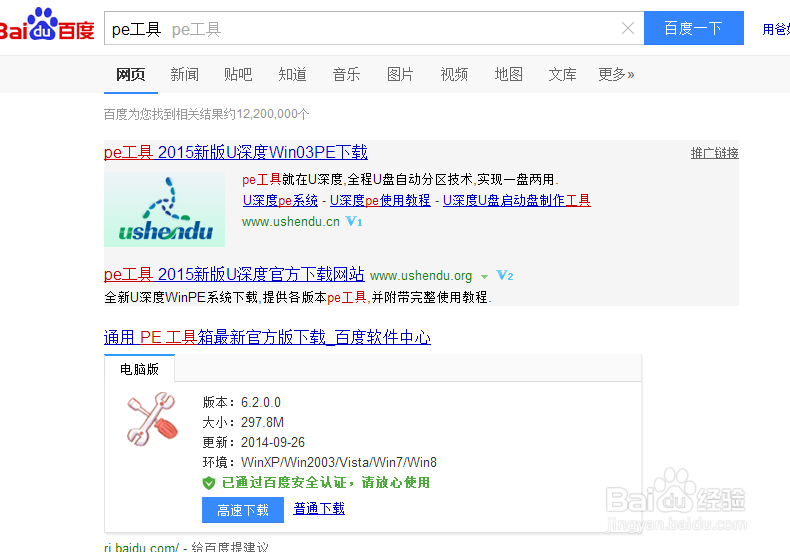Expand dropdown arrow beside www.ushendu.org
790x552 pixels.
pyautogui.click(x=484, y=277)
